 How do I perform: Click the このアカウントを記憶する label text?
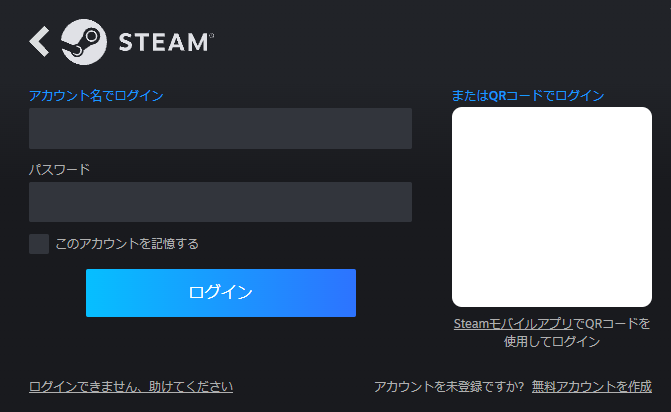127,244
